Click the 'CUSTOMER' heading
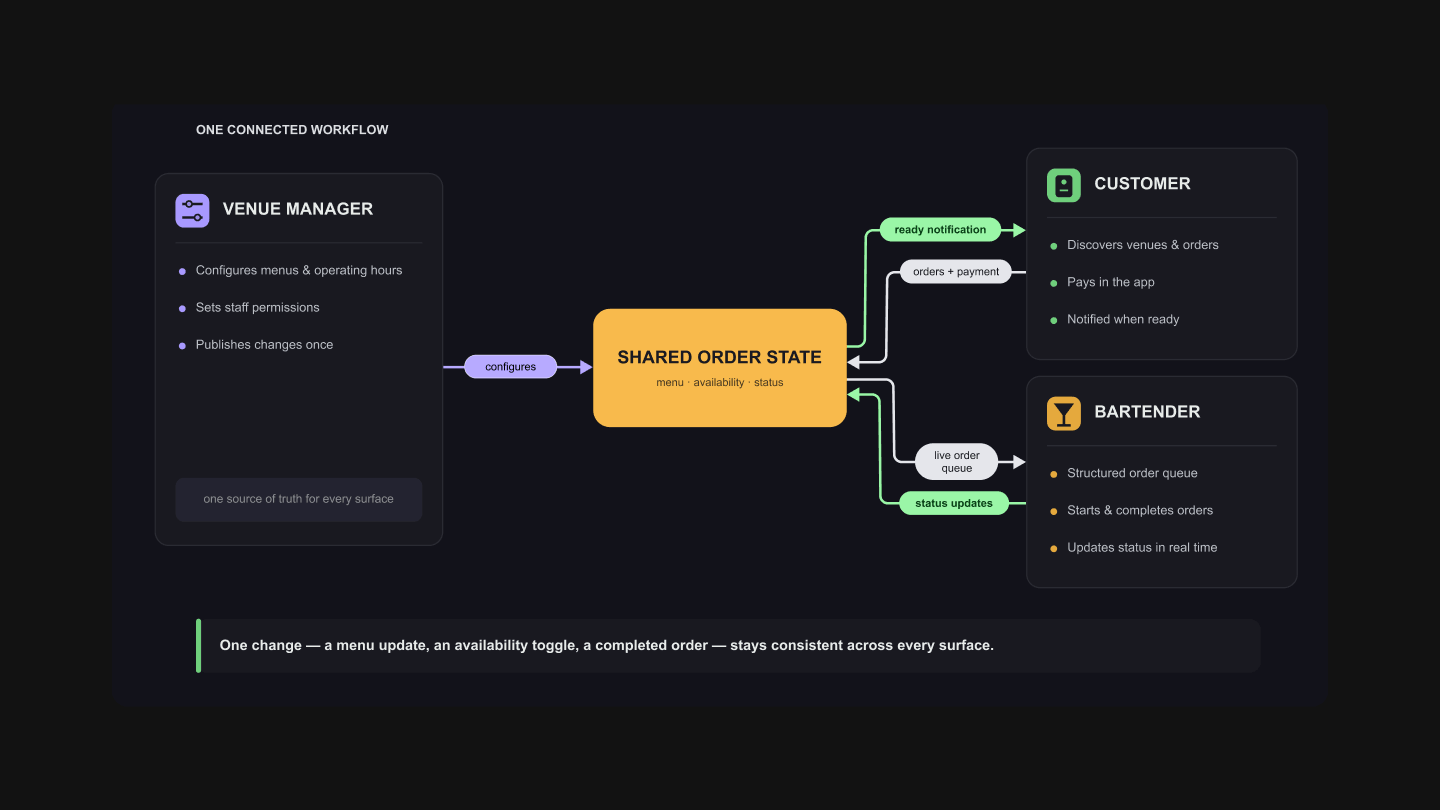The height and width of the screenshot is (810, 1440). point(1142,184)
